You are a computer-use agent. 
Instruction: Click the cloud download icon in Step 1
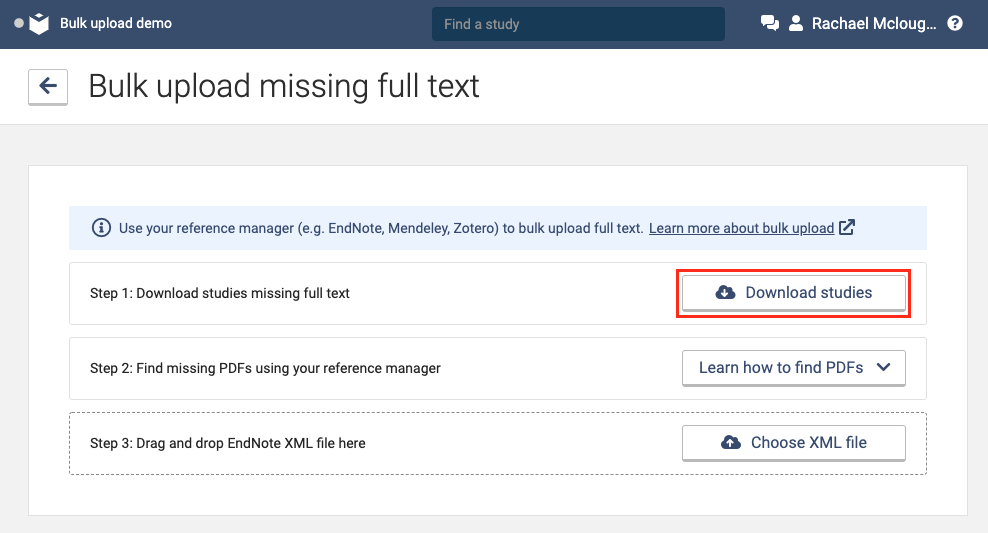click(725, 293)
